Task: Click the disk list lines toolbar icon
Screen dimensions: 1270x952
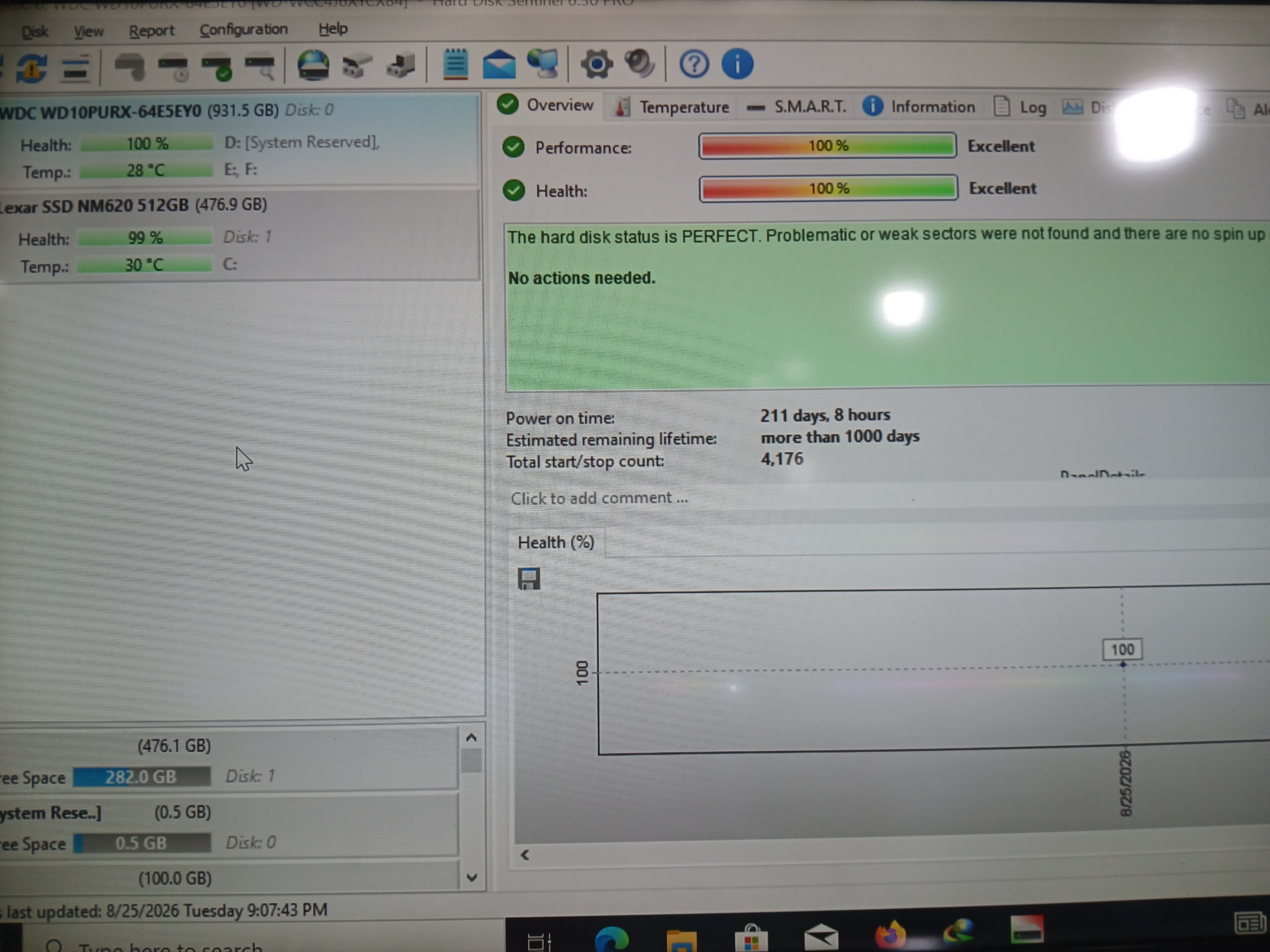Action: (75, 69)
